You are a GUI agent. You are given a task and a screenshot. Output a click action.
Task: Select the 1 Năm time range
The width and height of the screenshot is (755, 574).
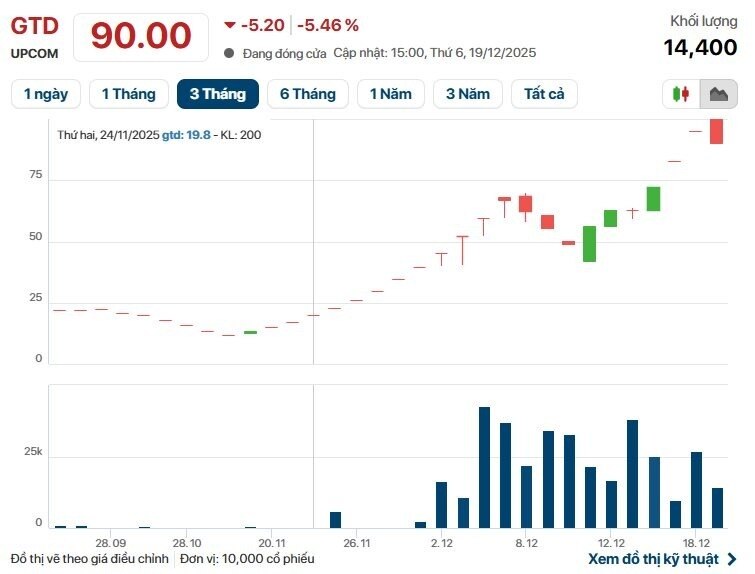pyautogui.click(x=390, y=94)
